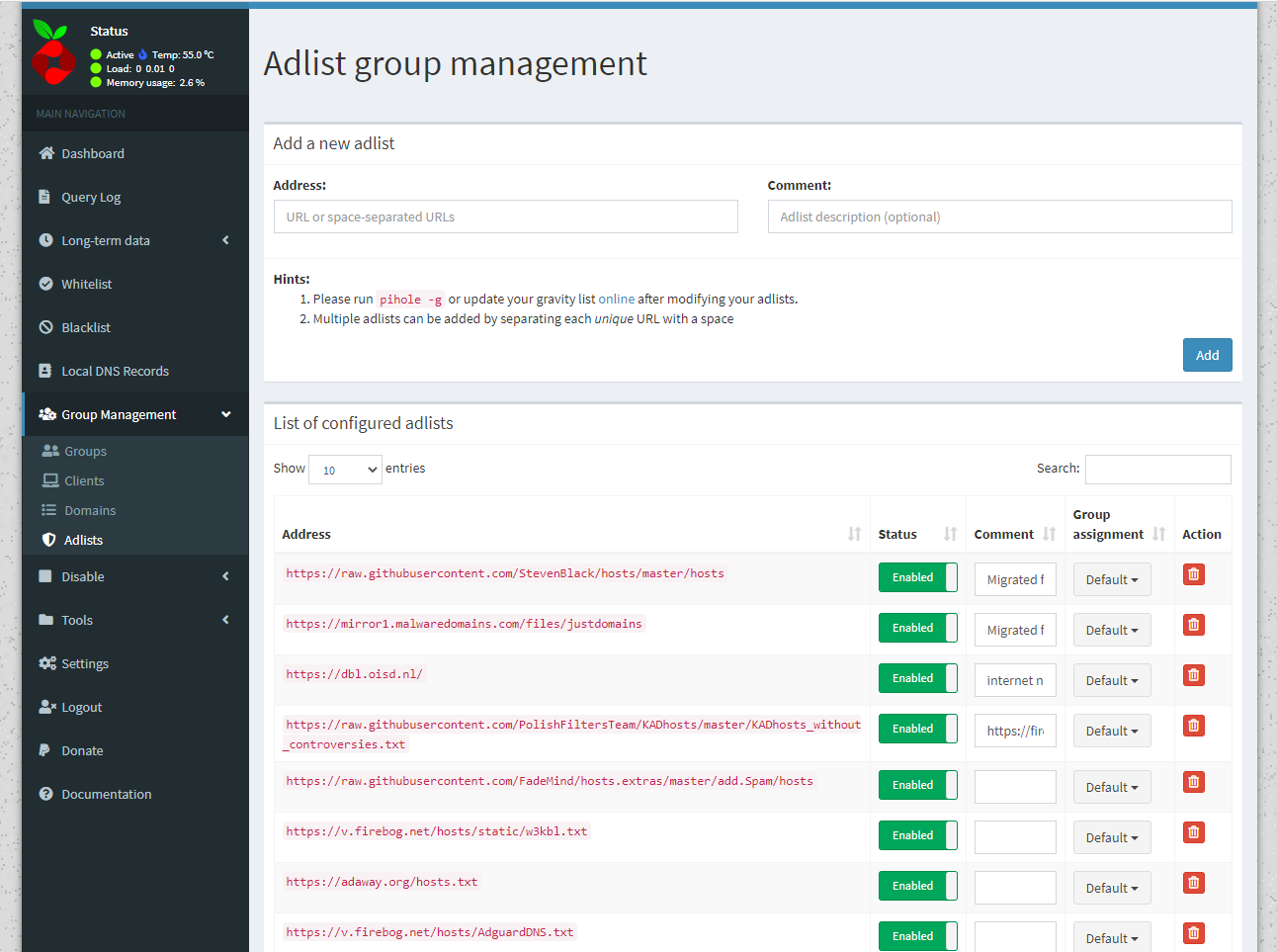Screen dimensions: 1277x952
Task: Expand the Disable submenu arrow
Action: coord(225,576)
